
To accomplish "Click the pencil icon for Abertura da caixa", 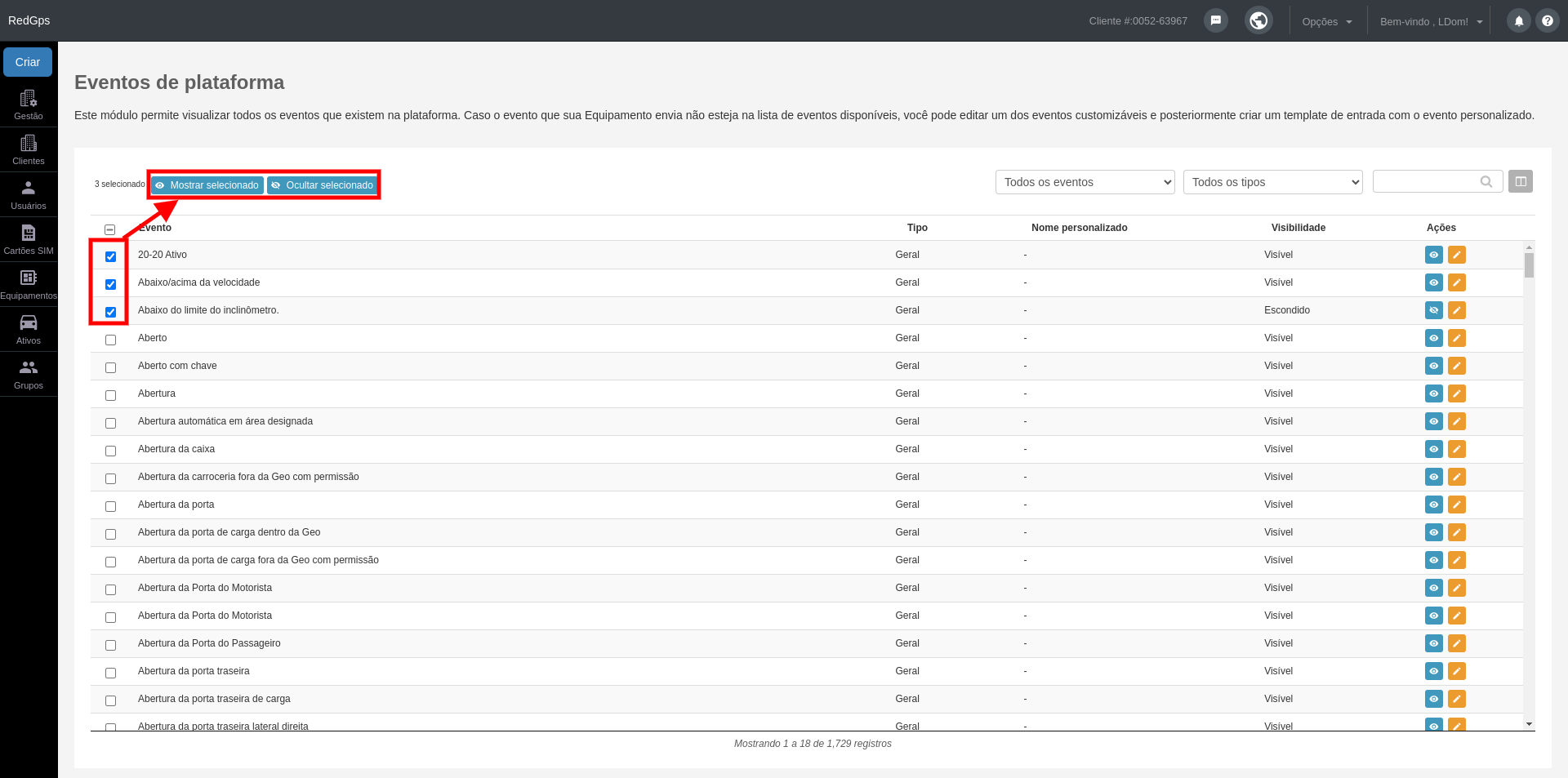I will (1457, 449).
